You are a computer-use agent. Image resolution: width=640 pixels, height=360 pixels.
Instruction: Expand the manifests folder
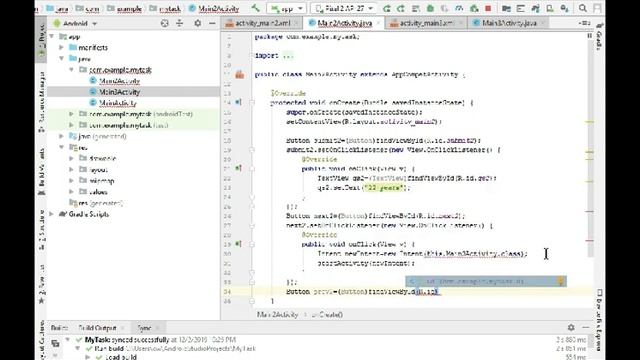pos(62,48)
